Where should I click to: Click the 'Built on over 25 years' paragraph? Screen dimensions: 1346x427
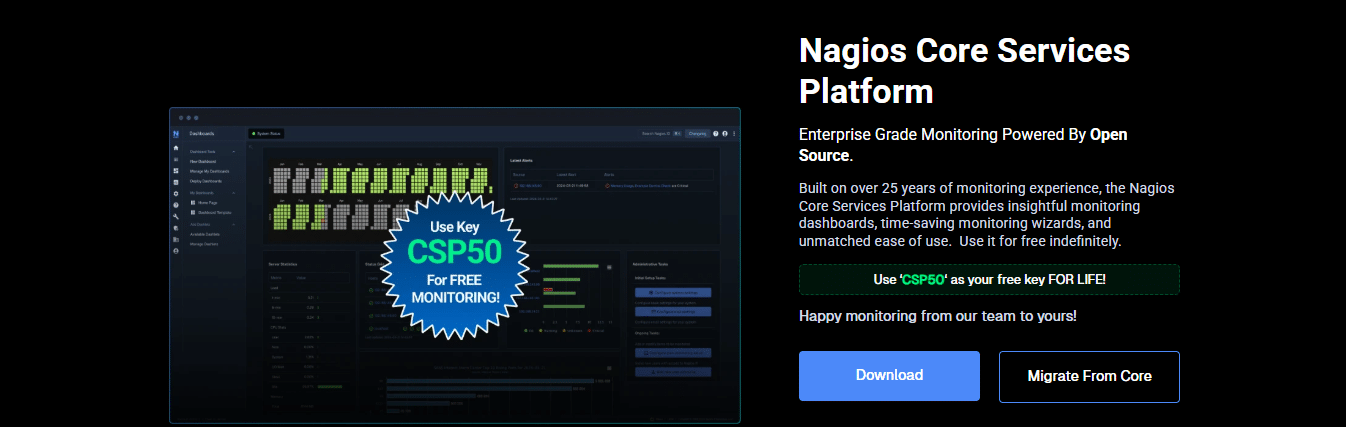pyautogui.click(x=987, y=215)
